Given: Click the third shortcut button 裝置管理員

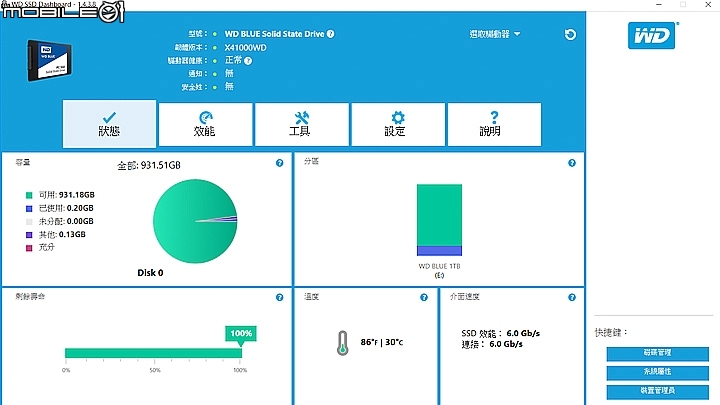Looking at the screenshot, I should pyautogui.click(x=658, y=391).
